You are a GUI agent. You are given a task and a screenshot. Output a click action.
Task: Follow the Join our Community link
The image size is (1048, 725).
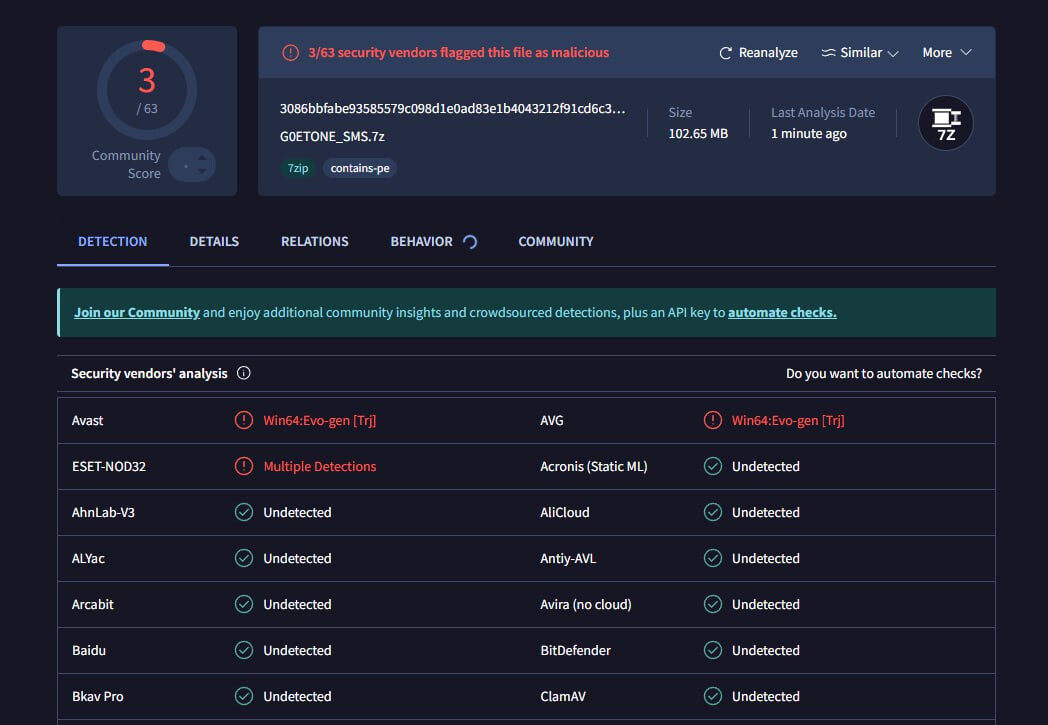click(137, 312)
